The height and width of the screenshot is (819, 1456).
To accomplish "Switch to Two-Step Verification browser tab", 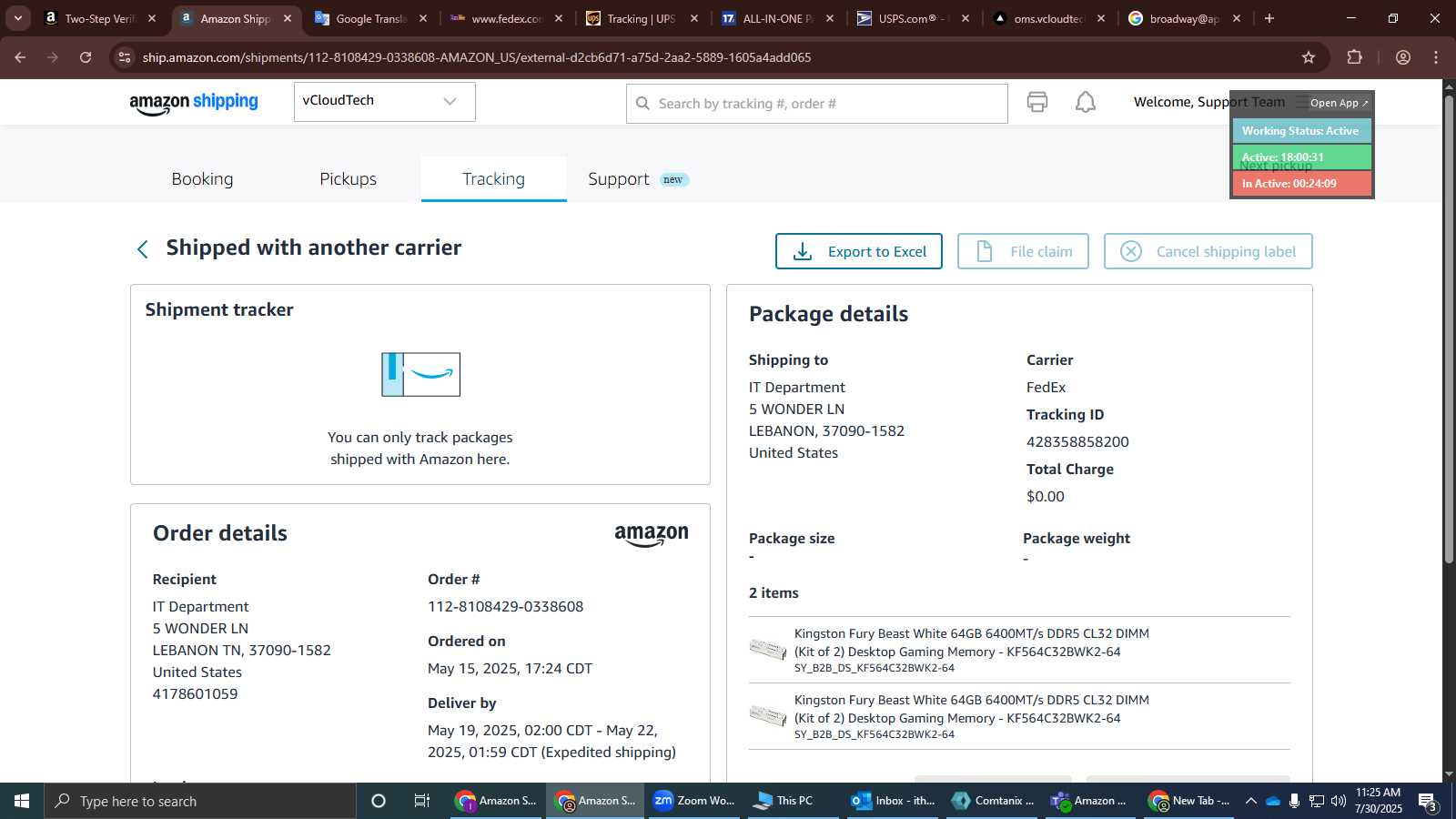I will pos(100,18).
